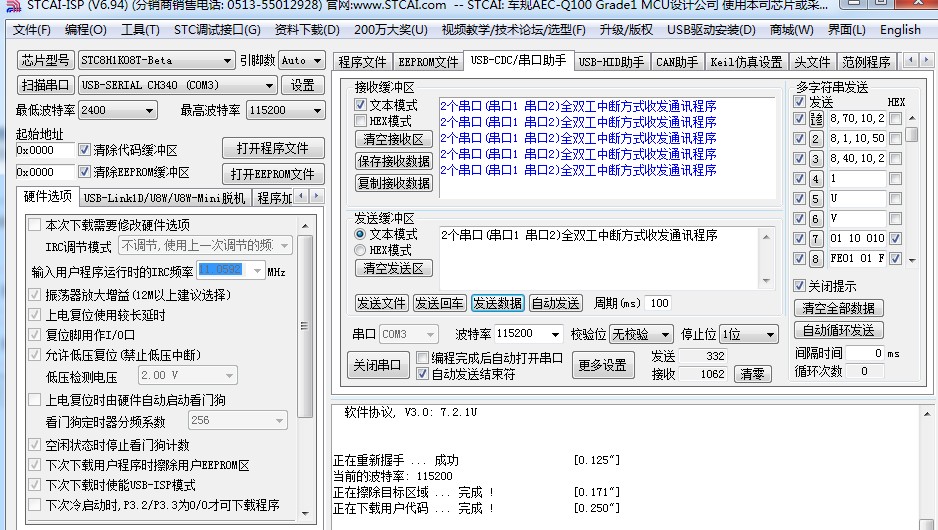Click the send buffer scrollbar down arrow
This screenshot has width=938, height=530.
pyautogui.click(x=766, y=281)
